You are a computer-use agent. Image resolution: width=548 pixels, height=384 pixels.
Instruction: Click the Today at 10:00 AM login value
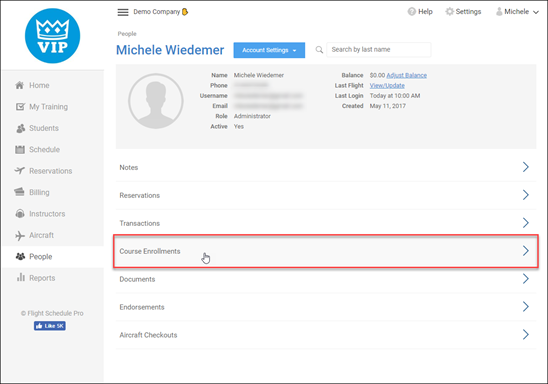[395, 96]
